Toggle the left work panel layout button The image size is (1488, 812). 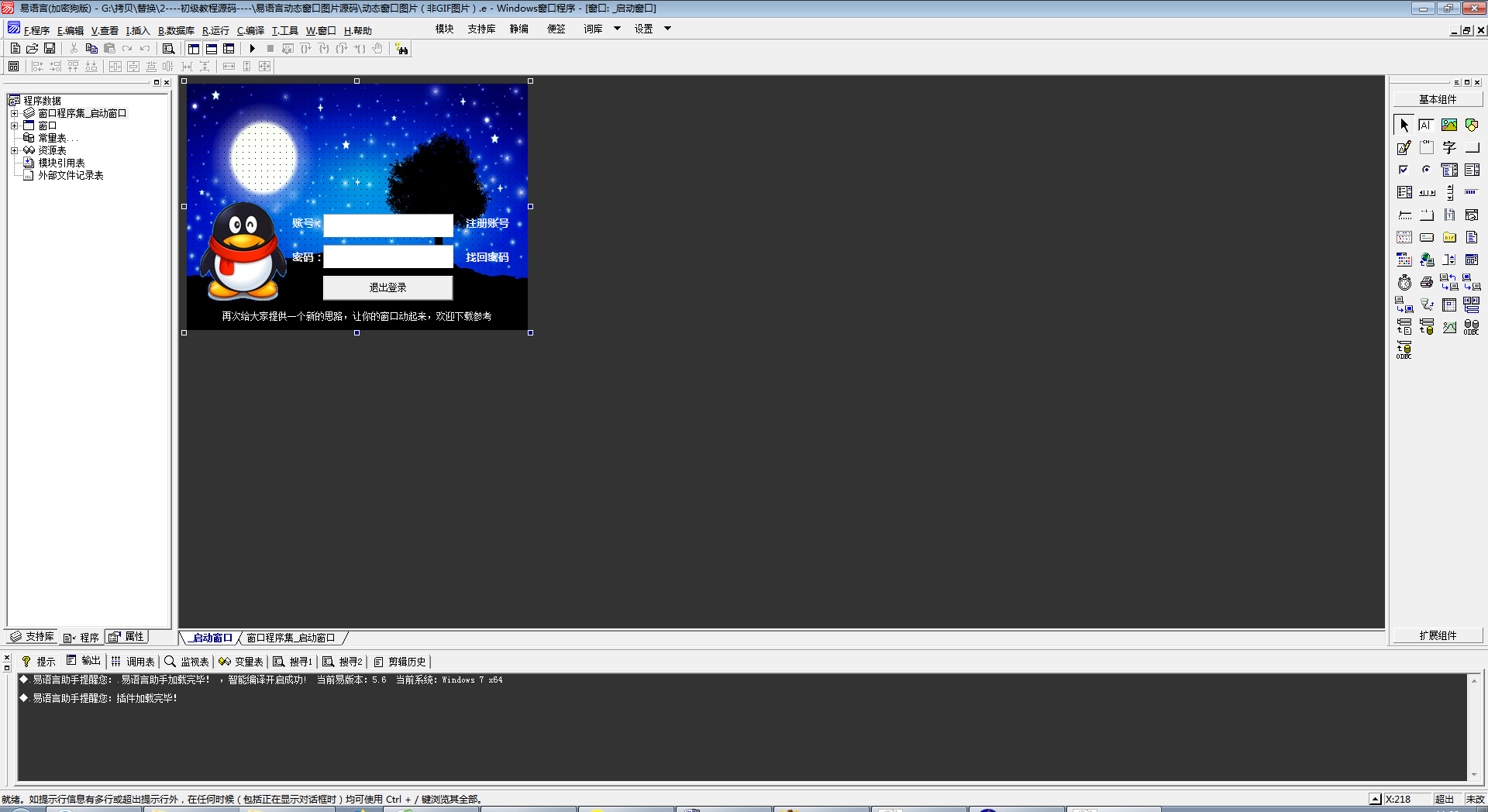tap(194, 48)
